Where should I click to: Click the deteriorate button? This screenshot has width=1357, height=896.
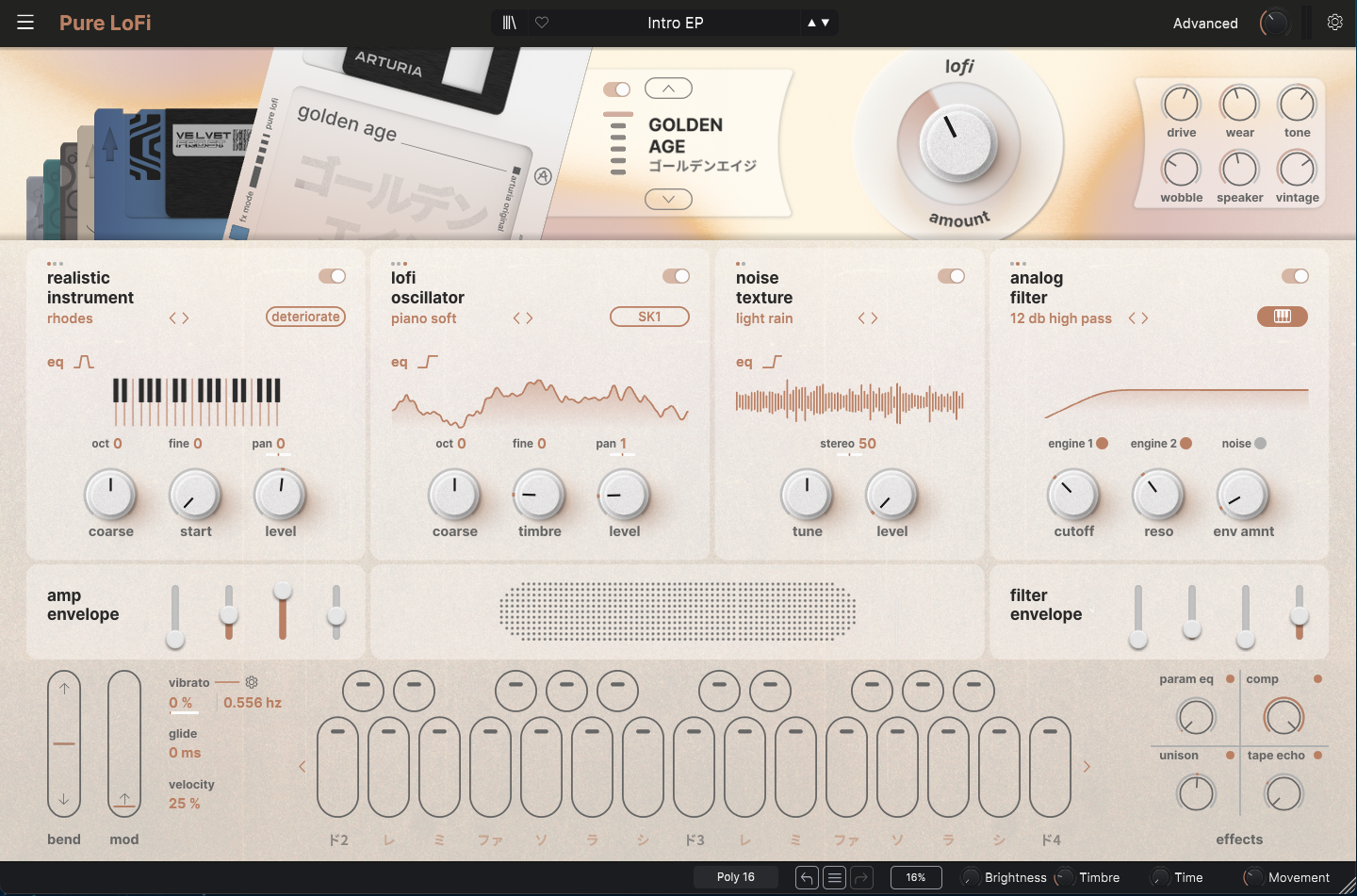click(x=305, y=317)
